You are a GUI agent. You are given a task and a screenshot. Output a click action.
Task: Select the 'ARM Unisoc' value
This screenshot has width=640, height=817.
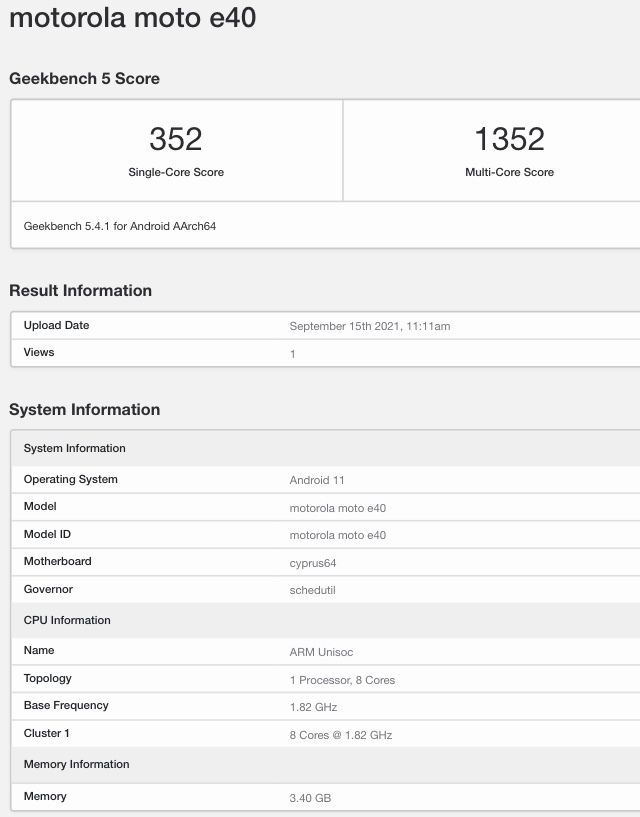tap(322, 652)
